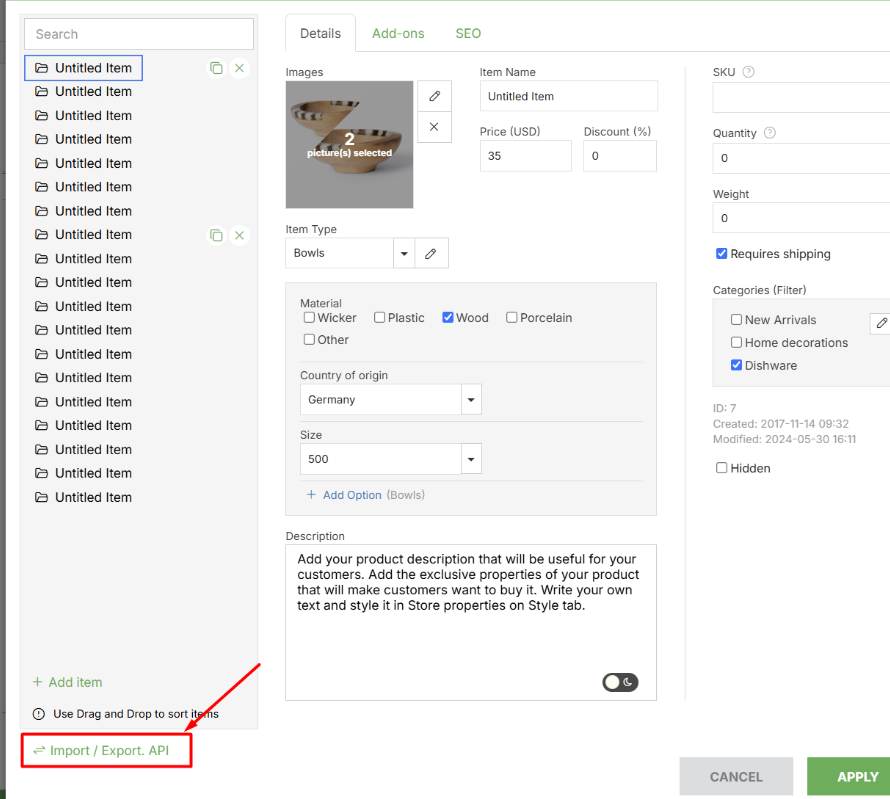The image size is (890, 799).
Task: Toggle Requires shipping checkbox
Action: [721, 253]
